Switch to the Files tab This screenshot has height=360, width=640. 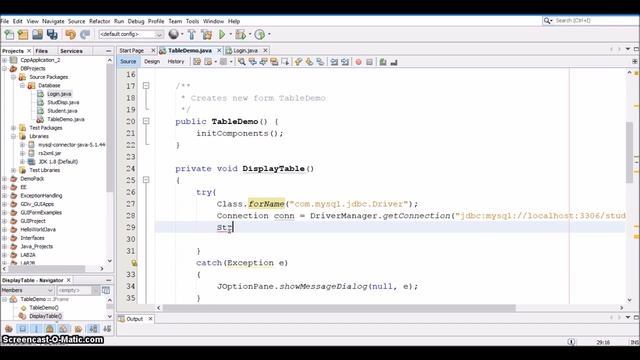click(41, 51)
